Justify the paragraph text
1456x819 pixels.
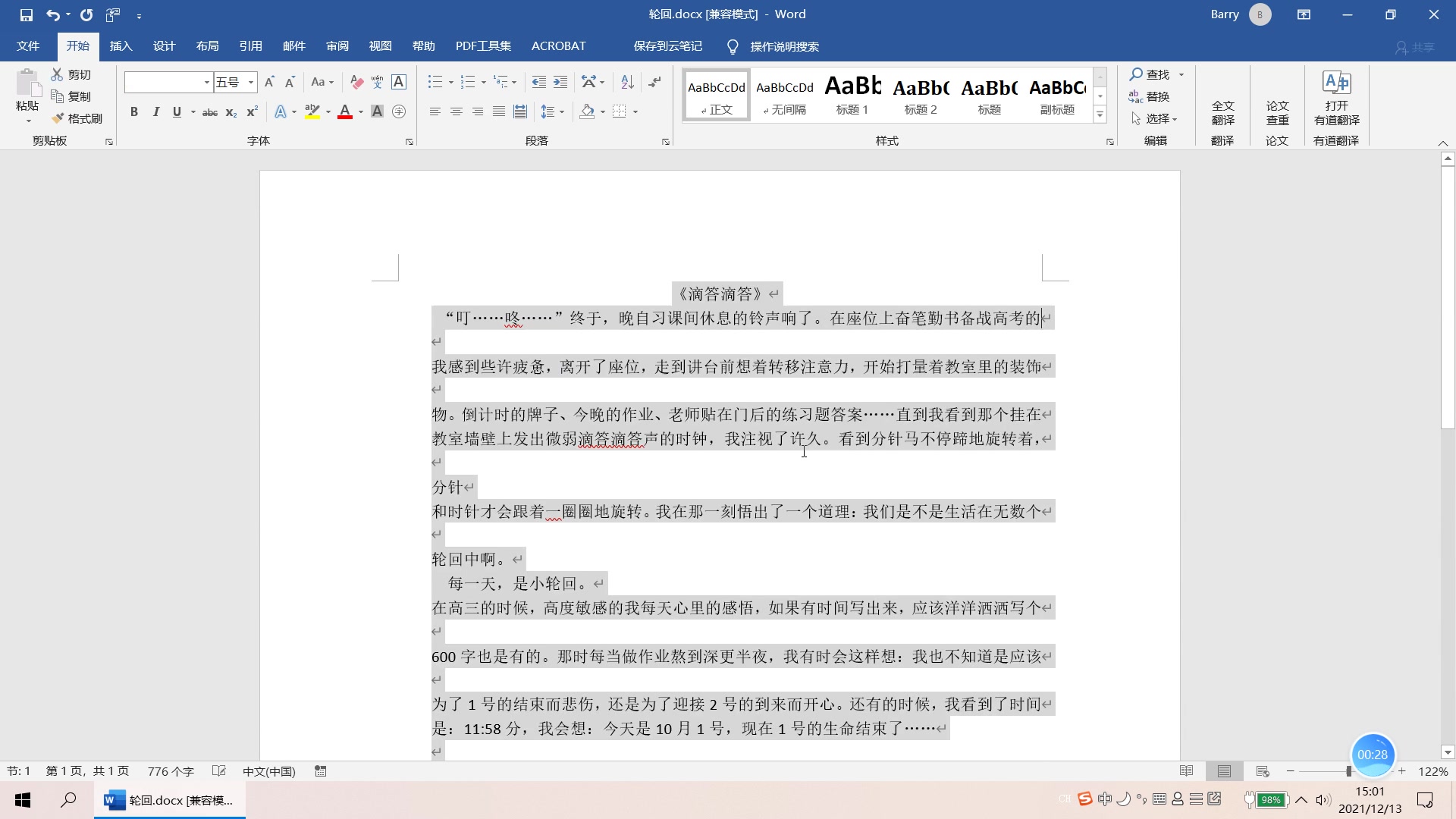tap(499, 112)
